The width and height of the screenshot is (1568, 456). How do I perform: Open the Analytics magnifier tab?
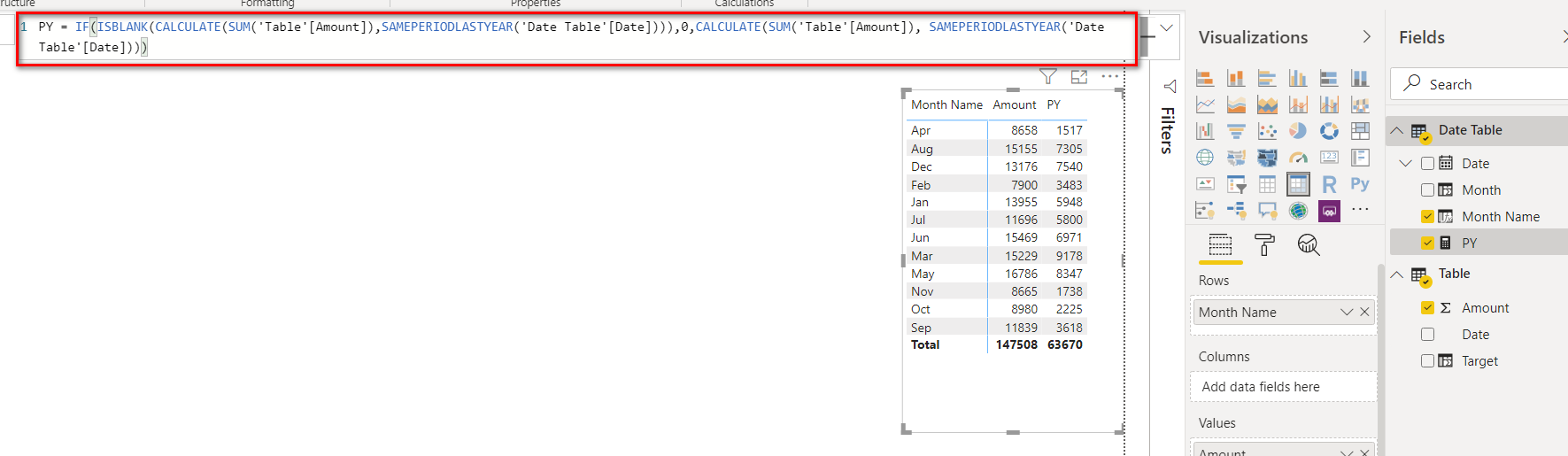(x=1309, y=244)
